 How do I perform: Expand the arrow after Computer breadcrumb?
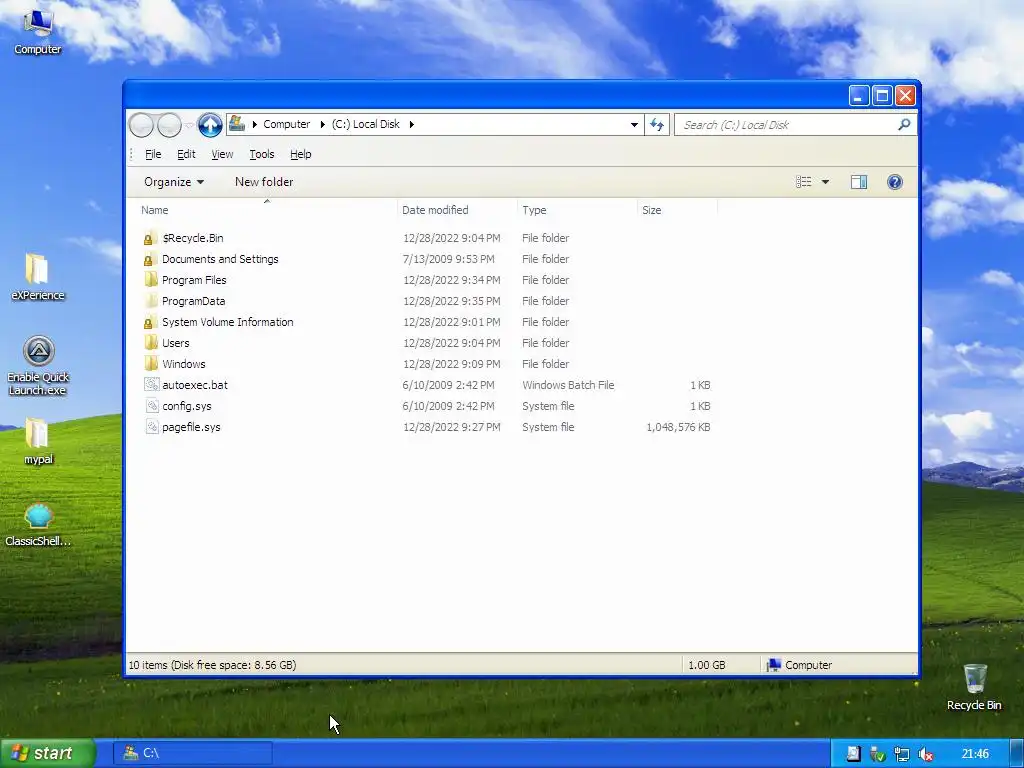(x=322, y=124)
